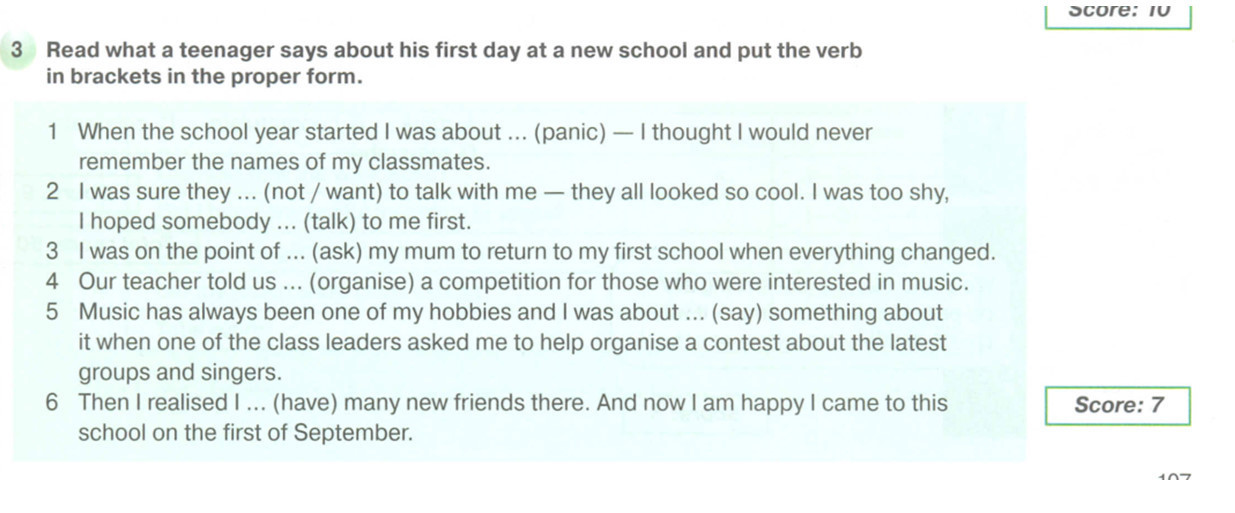Click sentence number 5 in the list
1235x513 pixels.
click(x=54, y=313)
